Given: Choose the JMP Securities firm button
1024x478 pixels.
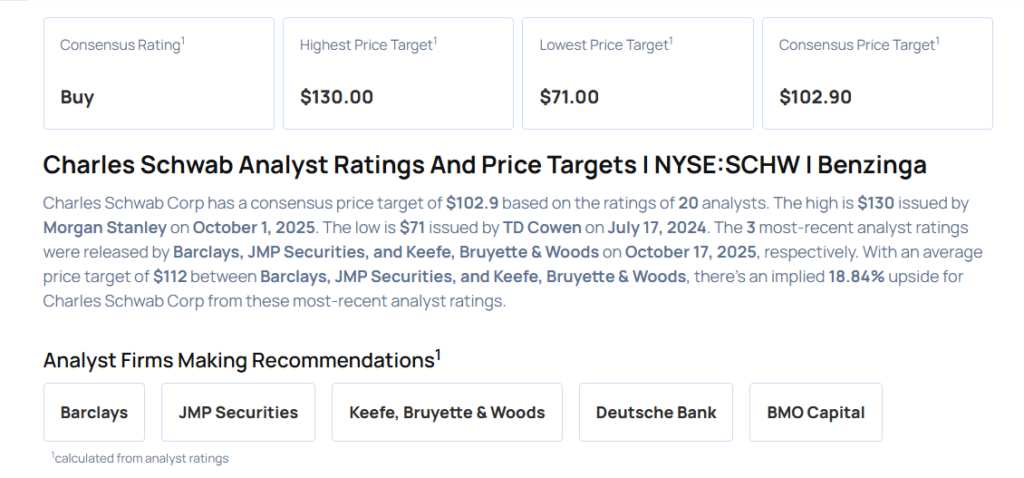Looking at the screenshot, I should click(x=238, y=412).
